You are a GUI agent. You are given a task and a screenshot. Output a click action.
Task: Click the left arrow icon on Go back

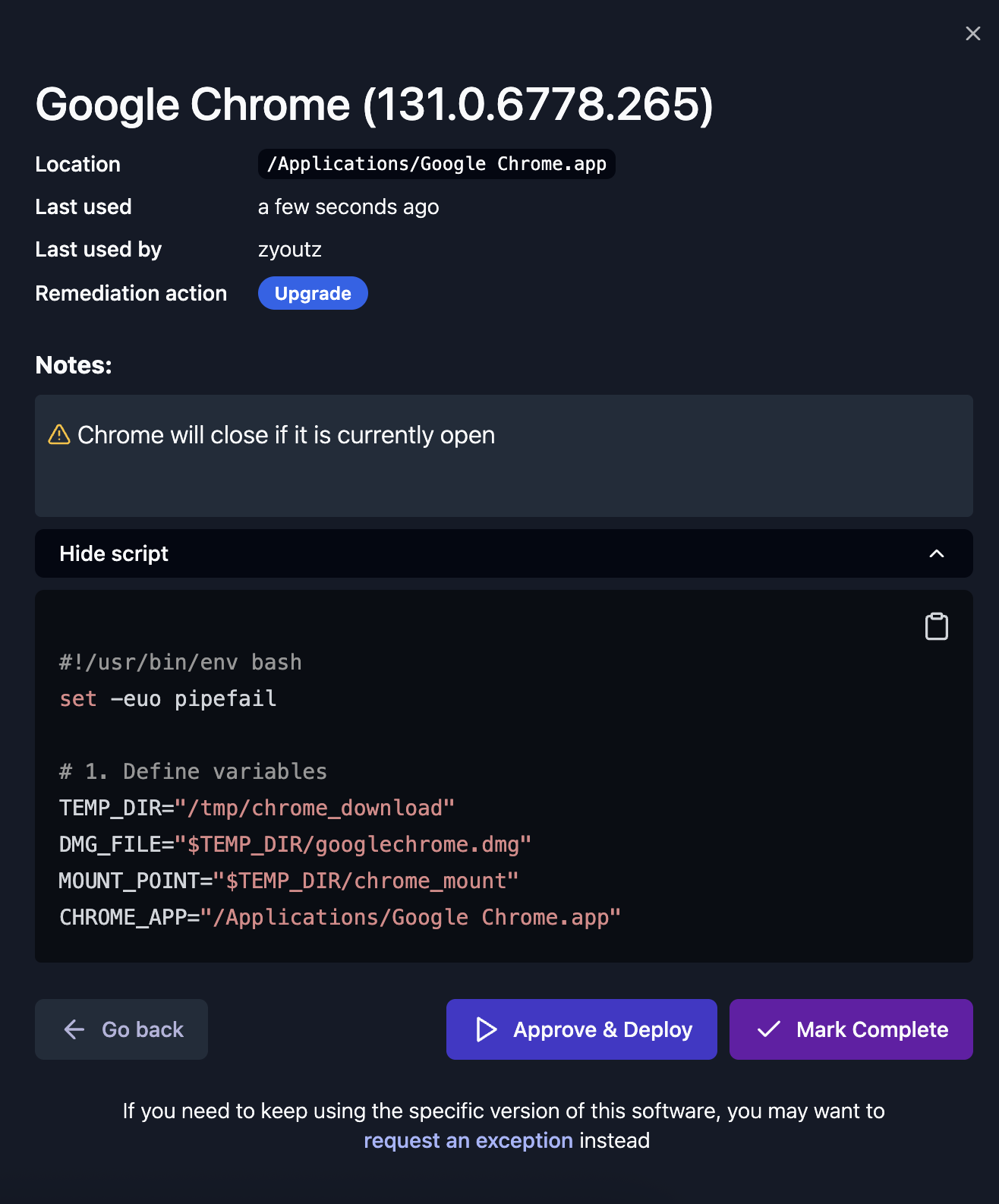74,1029
